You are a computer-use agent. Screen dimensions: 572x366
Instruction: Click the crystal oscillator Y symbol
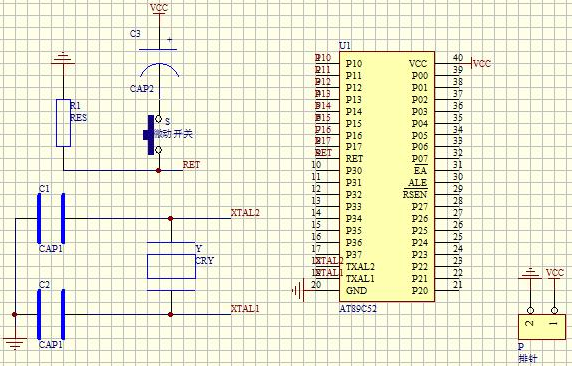(171, 266)
